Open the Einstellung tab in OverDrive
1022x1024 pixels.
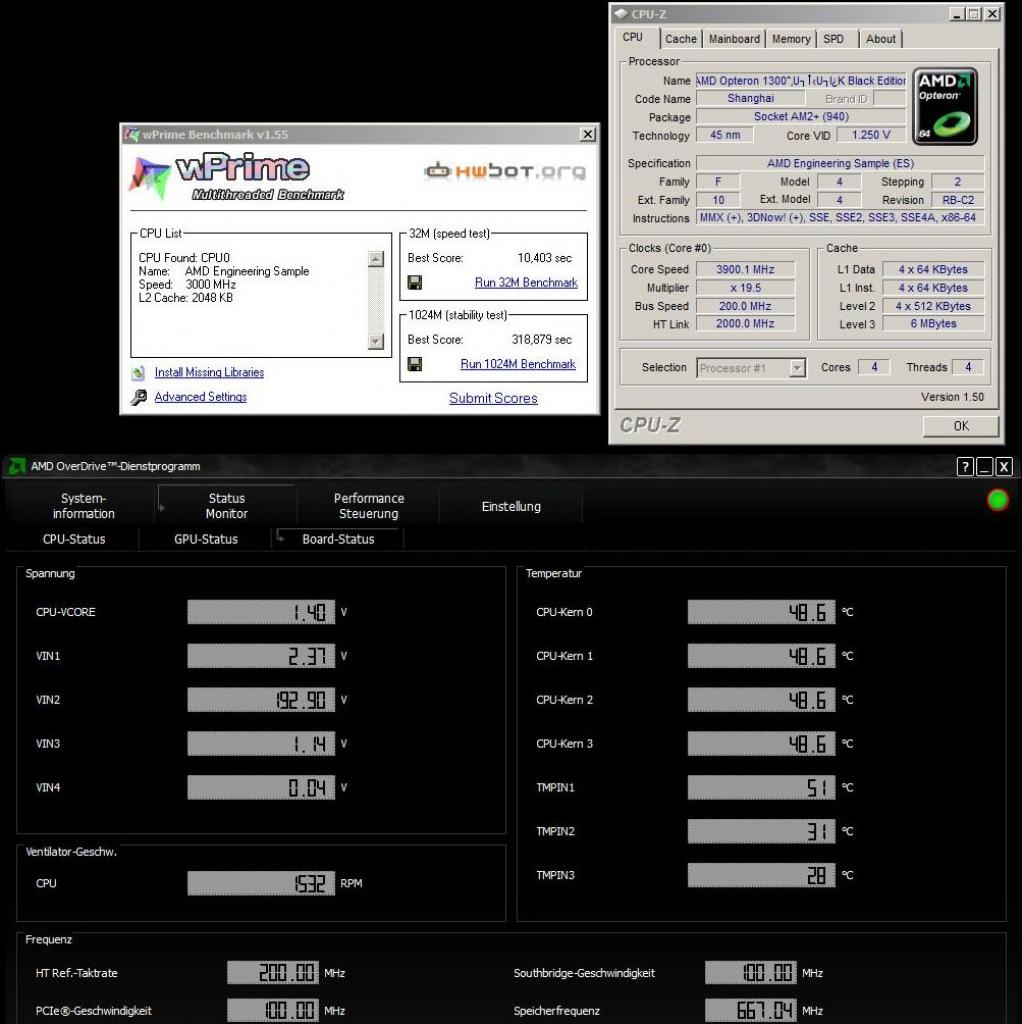click(x=511, y=506)
